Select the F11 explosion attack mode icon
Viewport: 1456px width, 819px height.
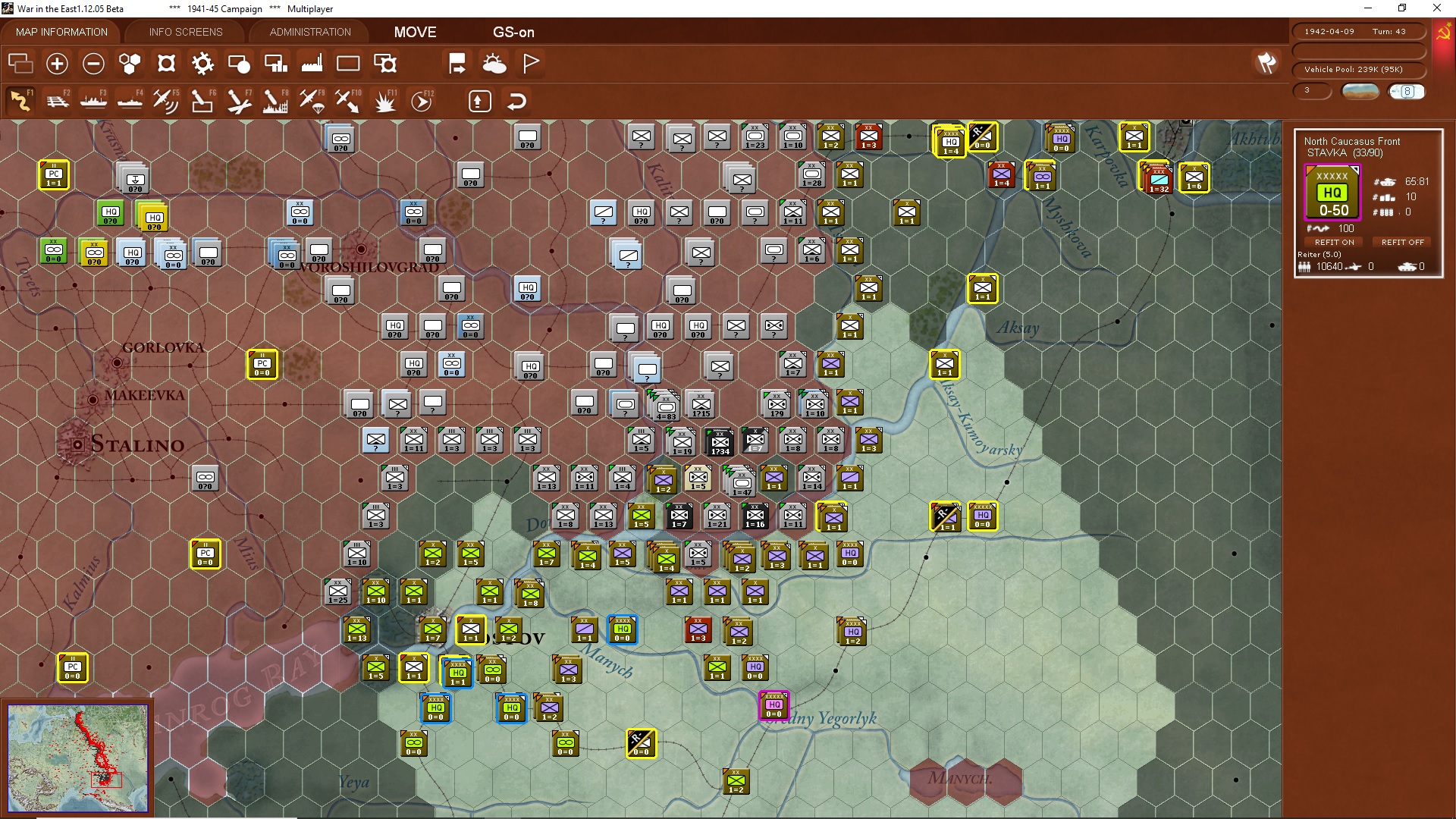(x=384, y=100)
